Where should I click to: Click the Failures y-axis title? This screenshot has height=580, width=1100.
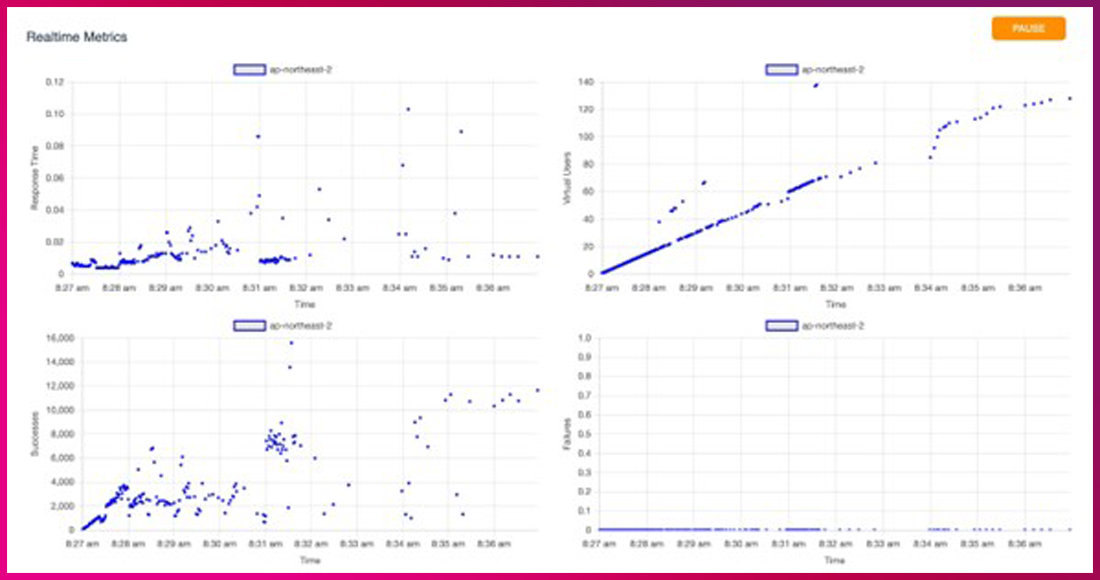565,435
